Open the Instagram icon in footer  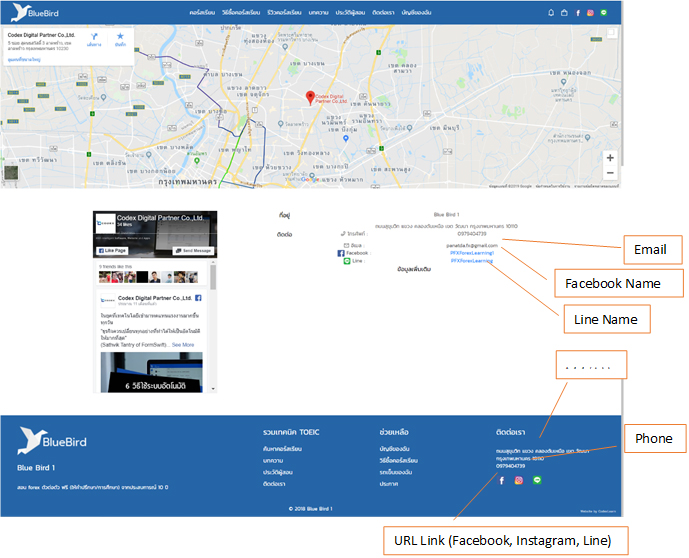(518, 480)
